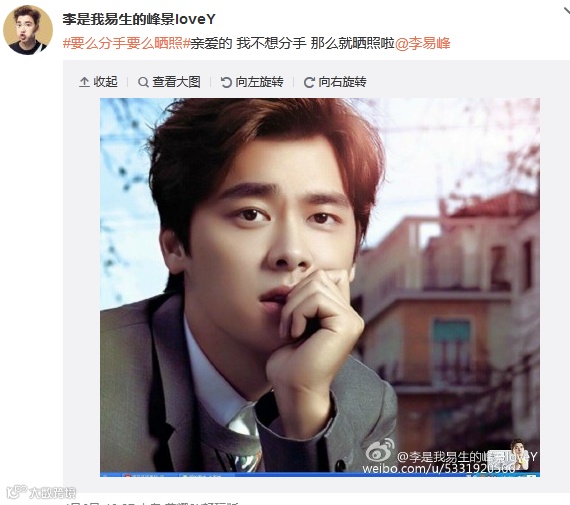The width and height of the screenshot is (570, 505).
Task: Click the blue taskbar strip under photo
Action: coord(320,474)
